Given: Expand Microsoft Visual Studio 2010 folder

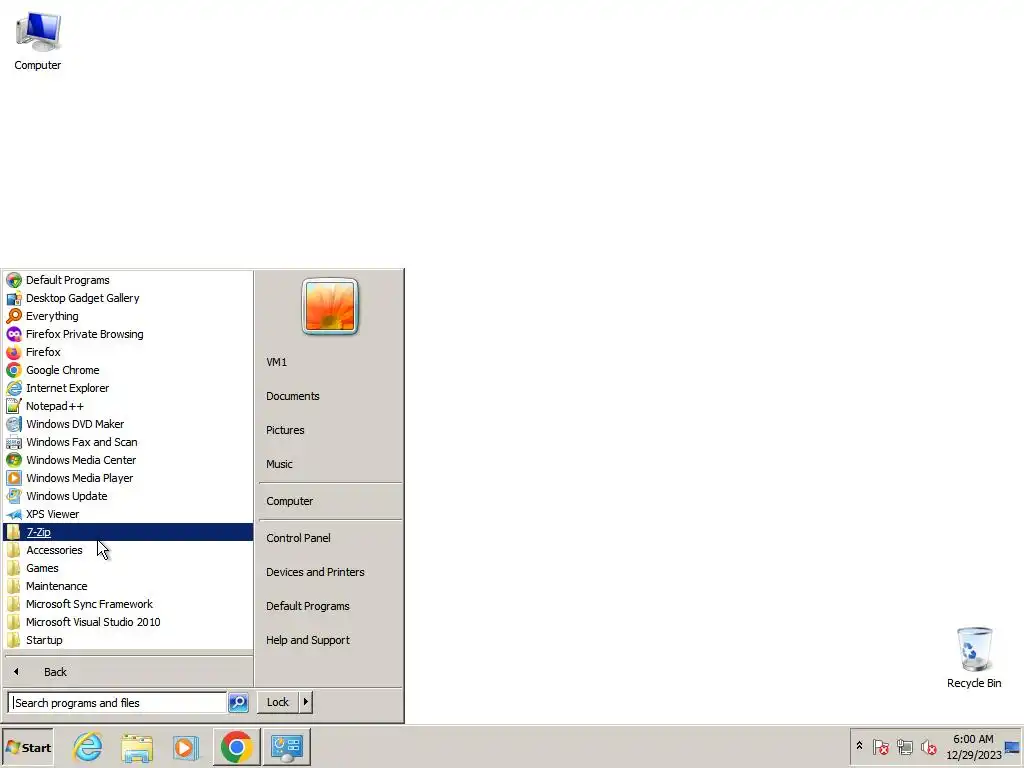Looking at the screenshot, I should point(128,622).
